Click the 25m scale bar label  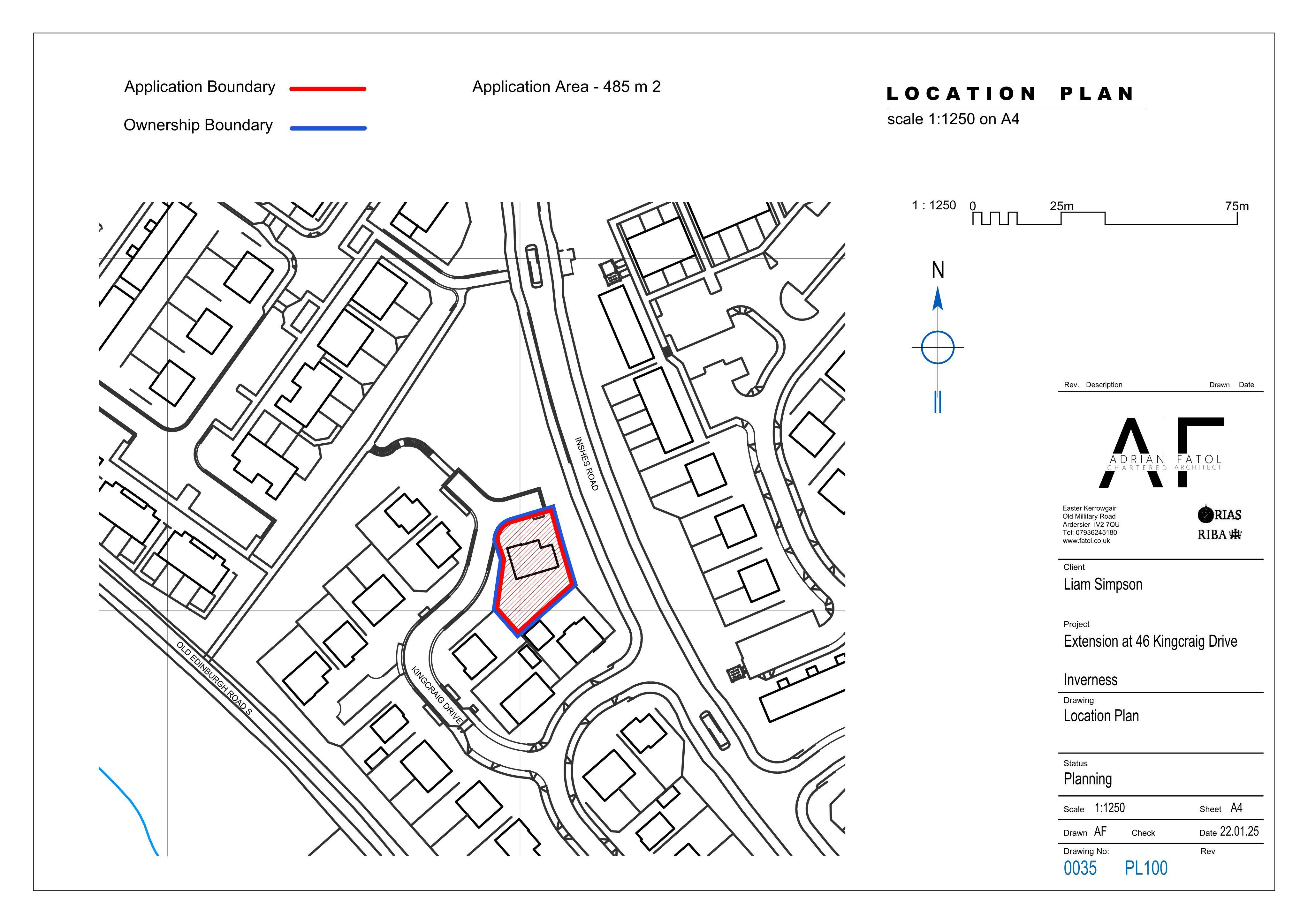click(x=1061, y=206)
